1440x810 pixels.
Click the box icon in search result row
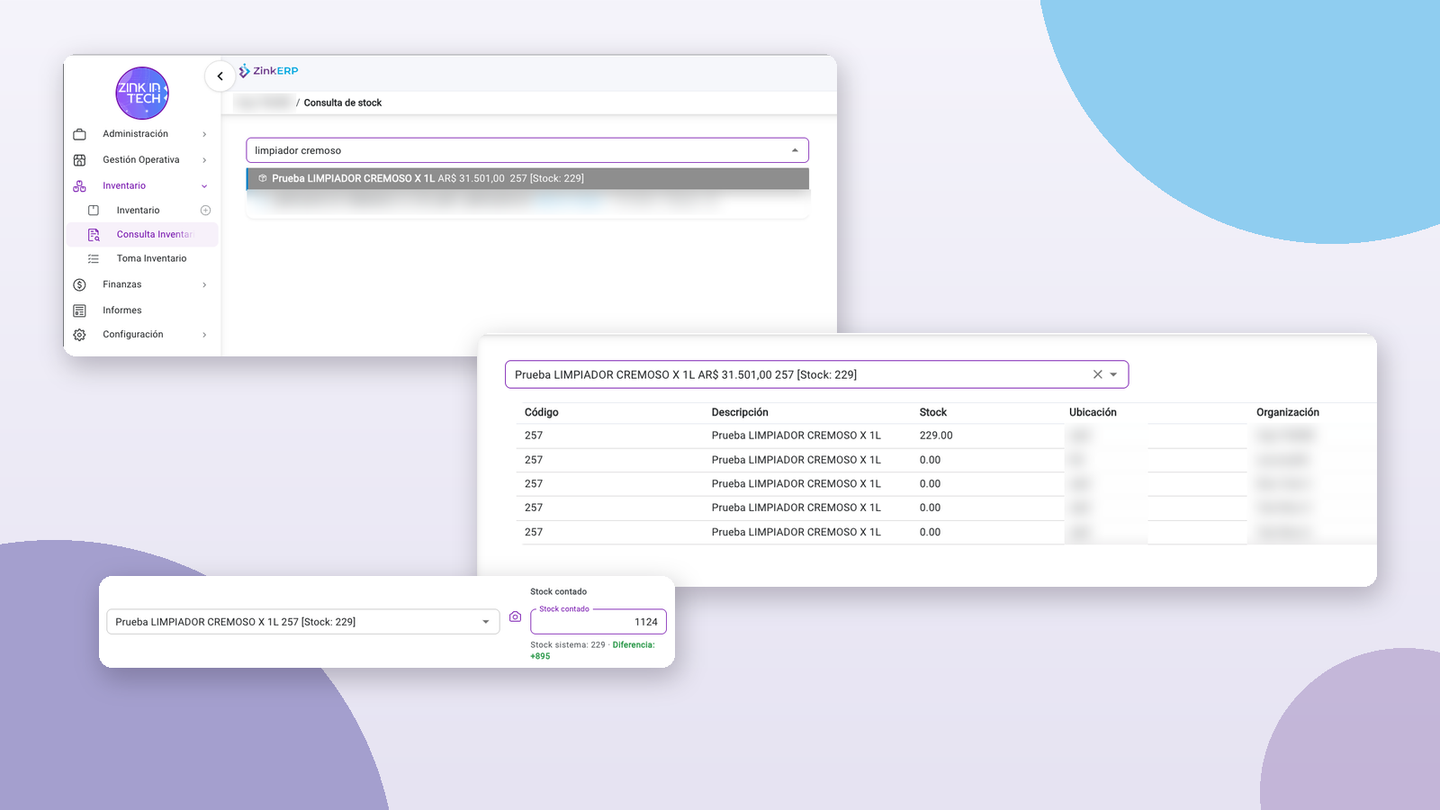point(262,179)
